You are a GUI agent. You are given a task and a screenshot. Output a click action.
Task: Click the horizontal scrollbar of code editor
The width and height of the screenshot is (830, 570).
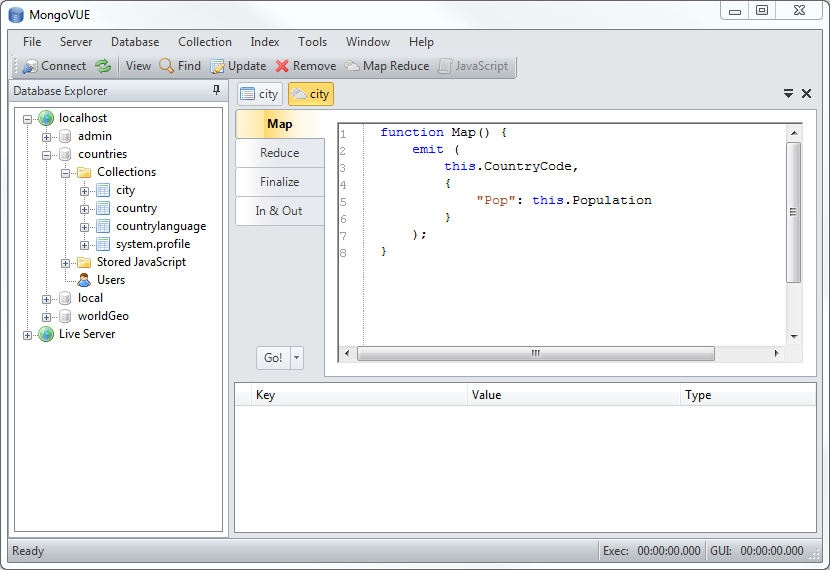coord(535,354)
